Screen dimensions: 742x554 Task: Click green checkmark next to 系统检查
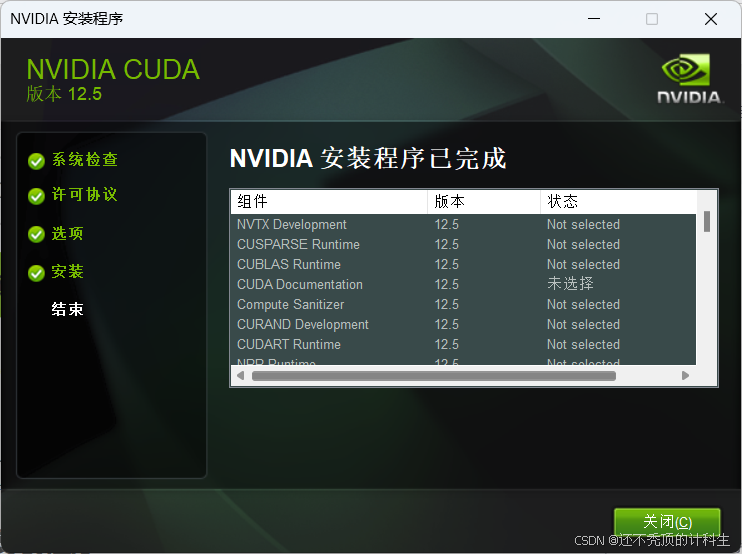pos(36,161)
